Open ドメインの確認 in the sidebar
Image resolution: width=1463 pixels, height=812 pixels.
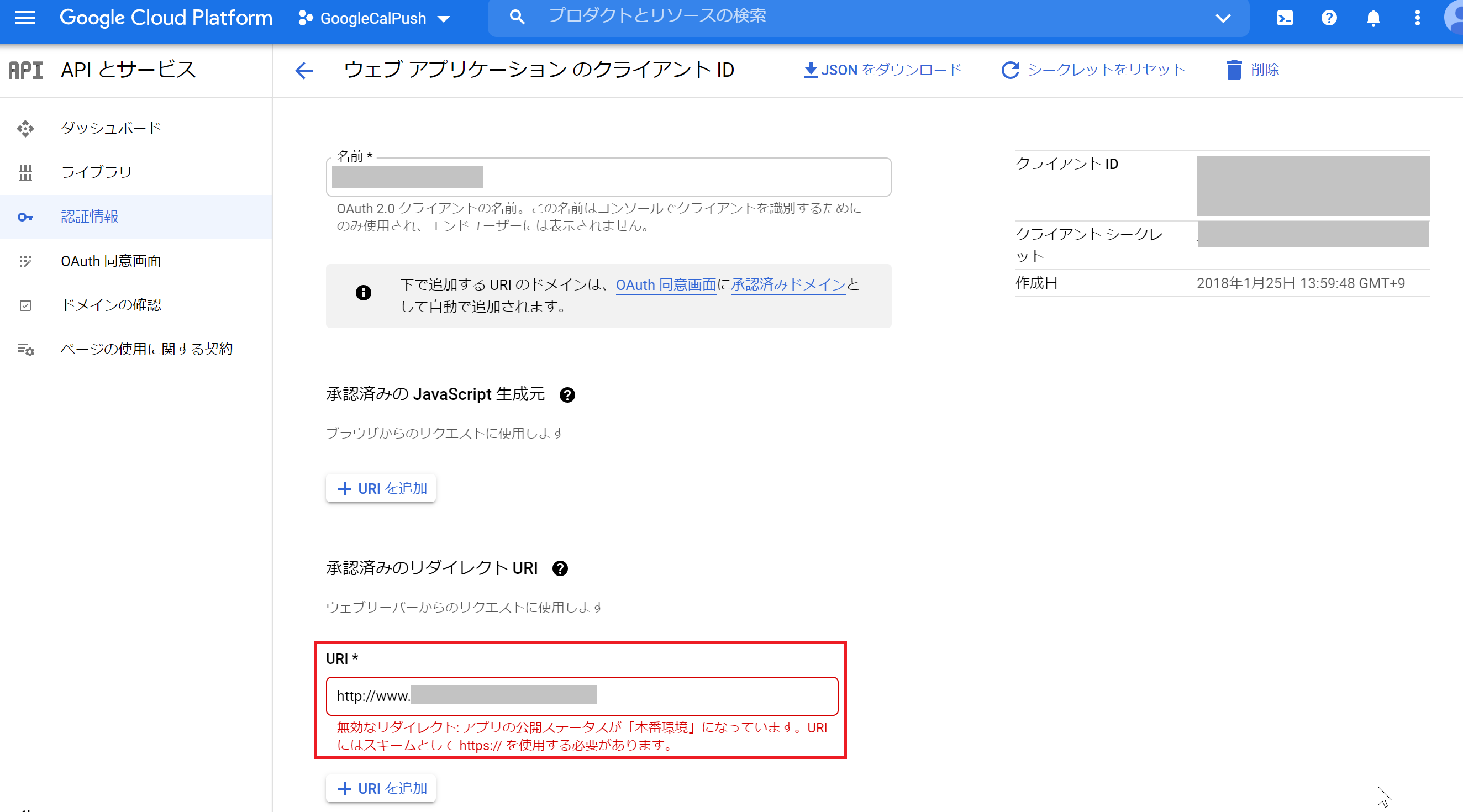coord(110,305)
